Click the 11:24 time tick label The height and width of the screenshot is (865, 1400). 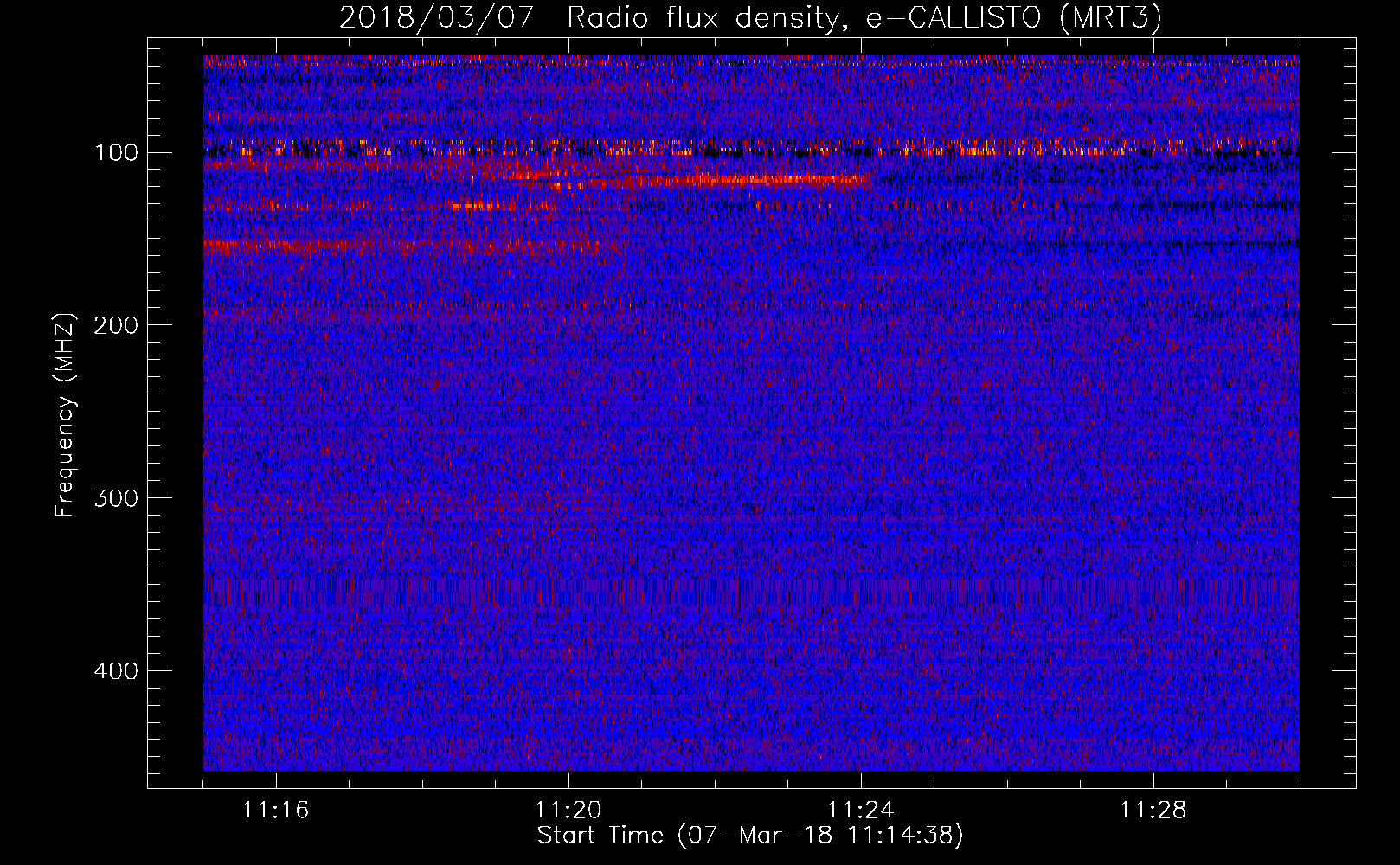[x=861, y=811]
